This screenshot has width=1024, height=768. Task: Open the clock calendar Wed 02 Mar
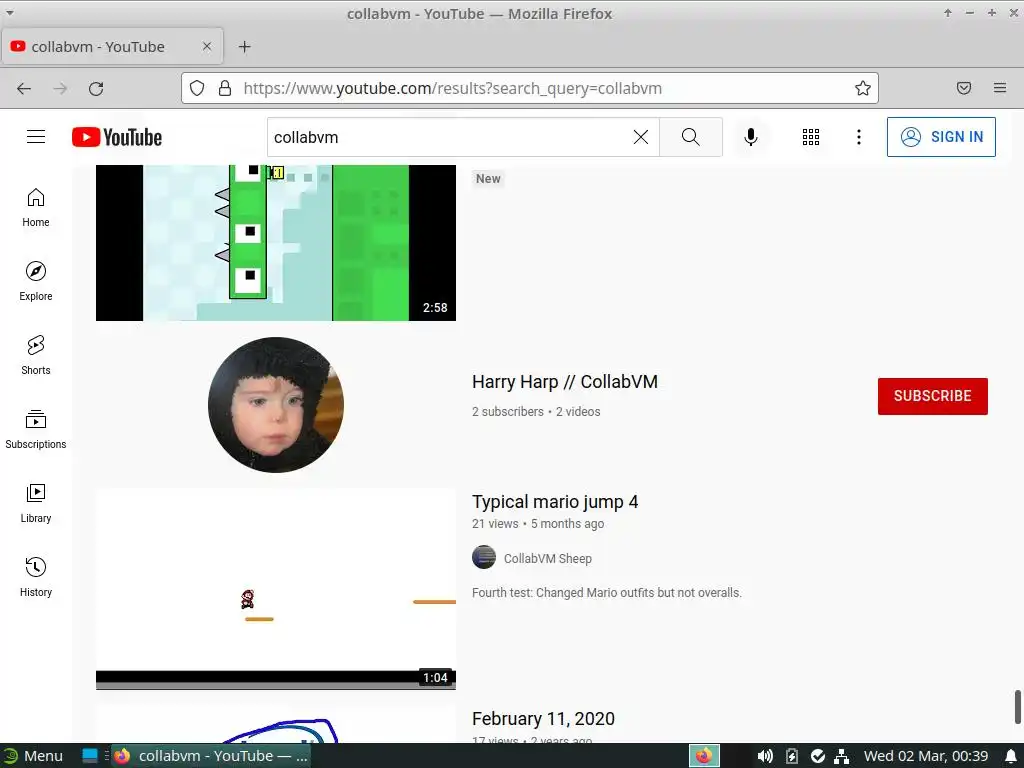(925, 756)
